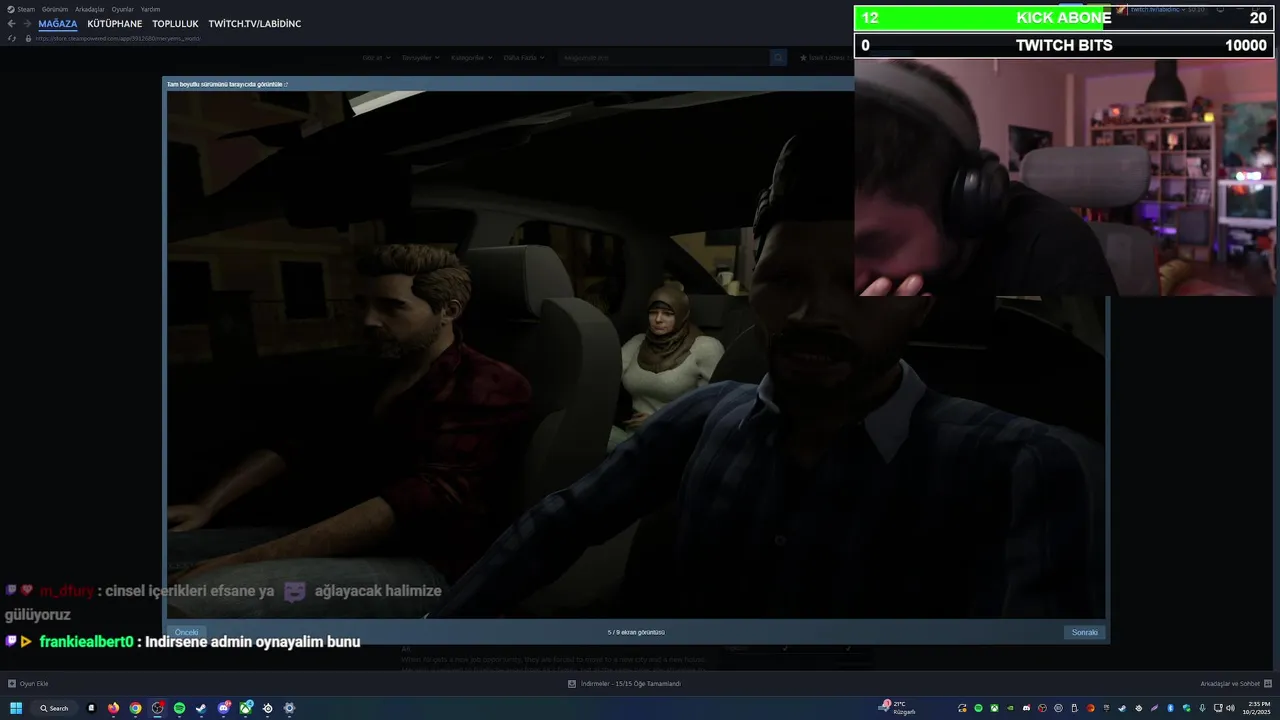Open Steam from the taskbar
1280x720 pixels.
coord(201,708)
